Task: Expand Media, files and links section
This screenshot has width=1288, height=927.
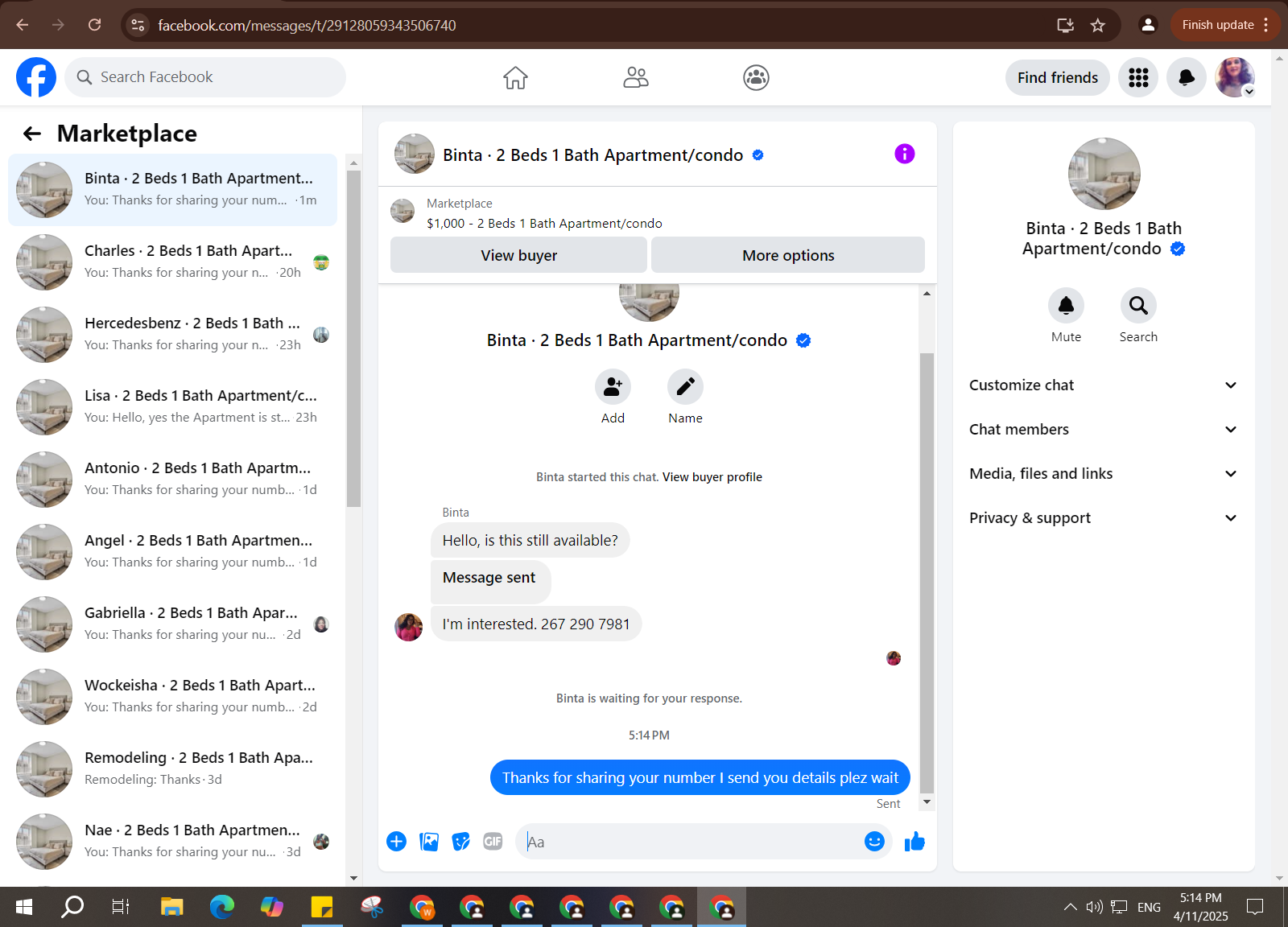Action: point(1103,474)
